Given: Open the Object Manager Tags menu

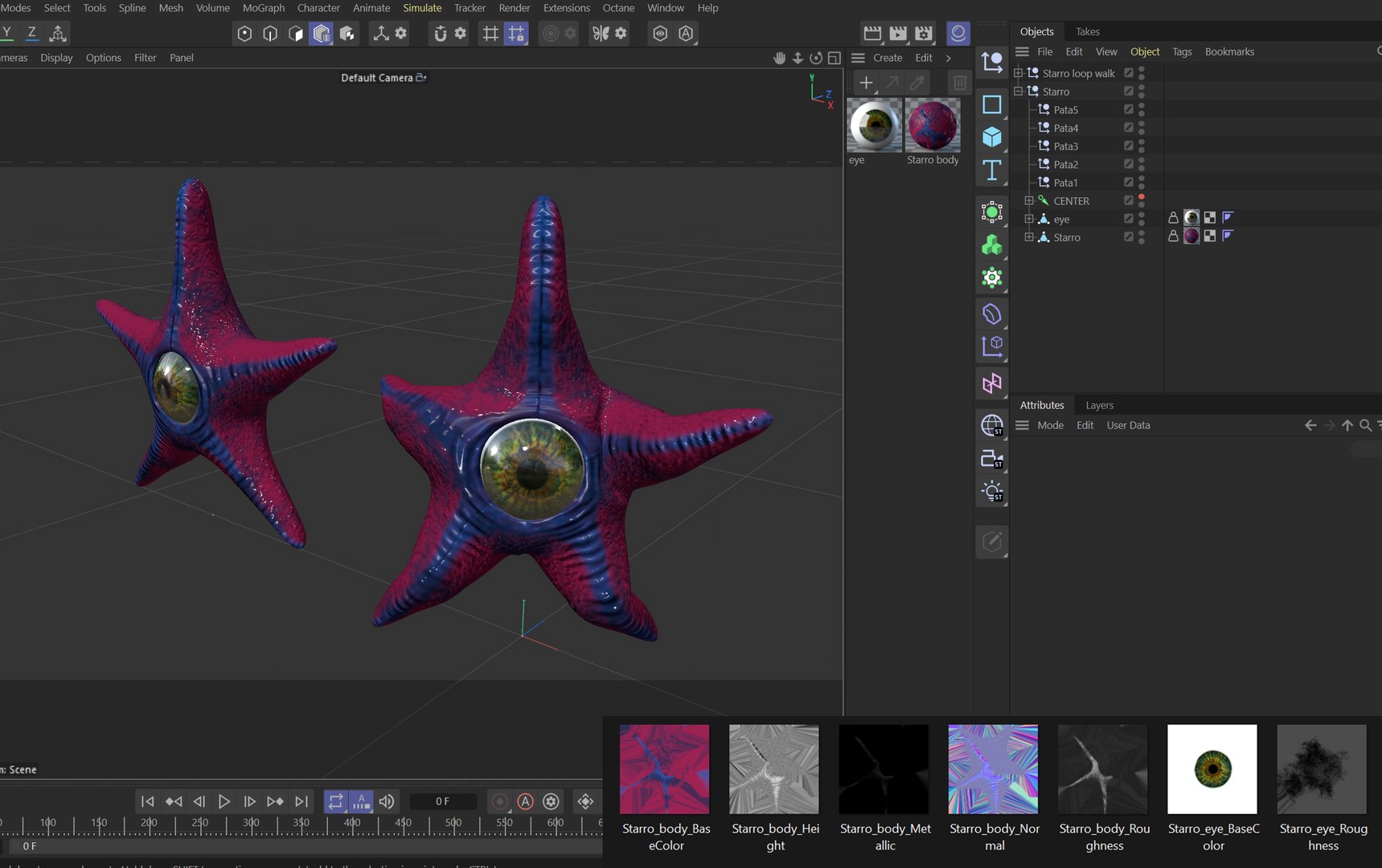Looking at the screenshot, I should [x=1182, y=51].
